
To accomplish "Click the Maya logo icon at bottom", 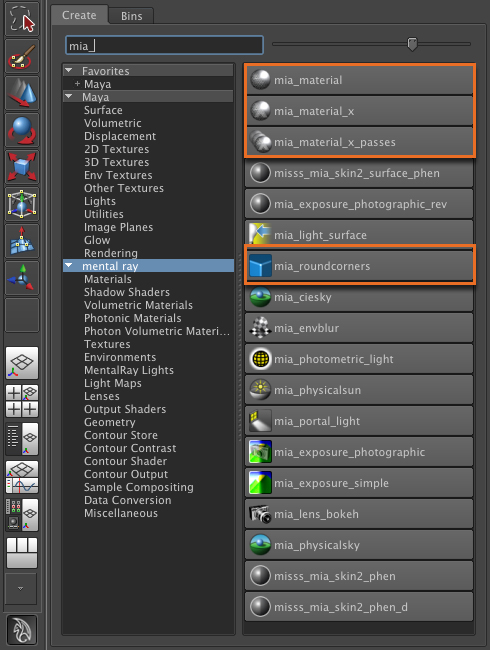I will (22, 631).
